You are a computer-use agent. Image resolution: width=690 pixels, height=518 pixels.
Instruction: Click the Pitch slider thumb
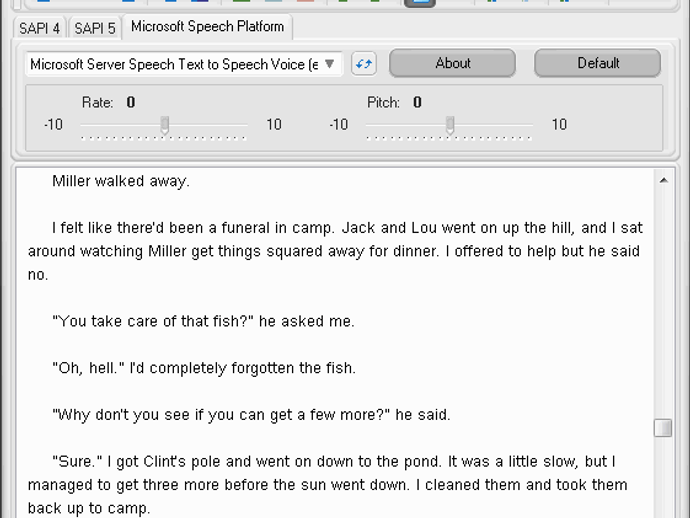[450, 125]
